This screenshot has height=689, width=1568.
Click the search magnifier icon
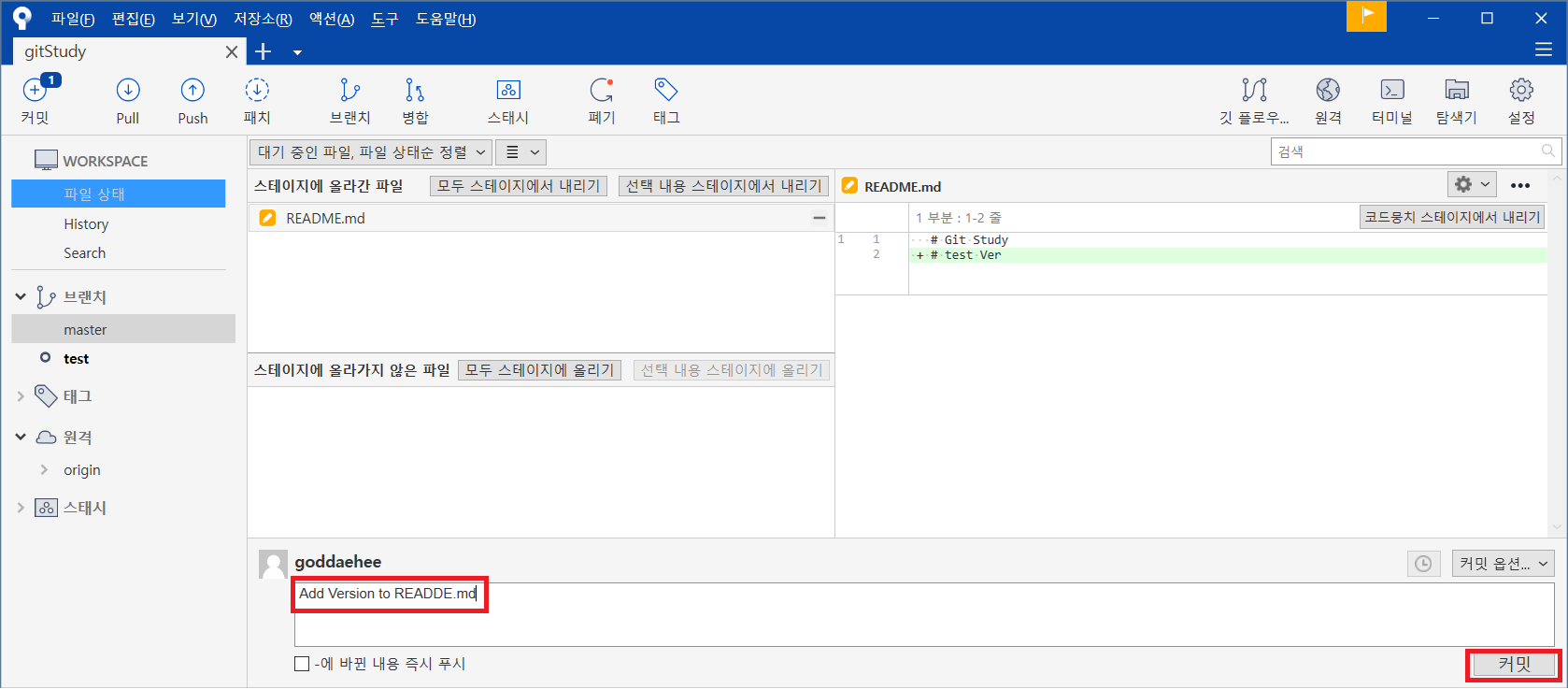pos(1548,151)
